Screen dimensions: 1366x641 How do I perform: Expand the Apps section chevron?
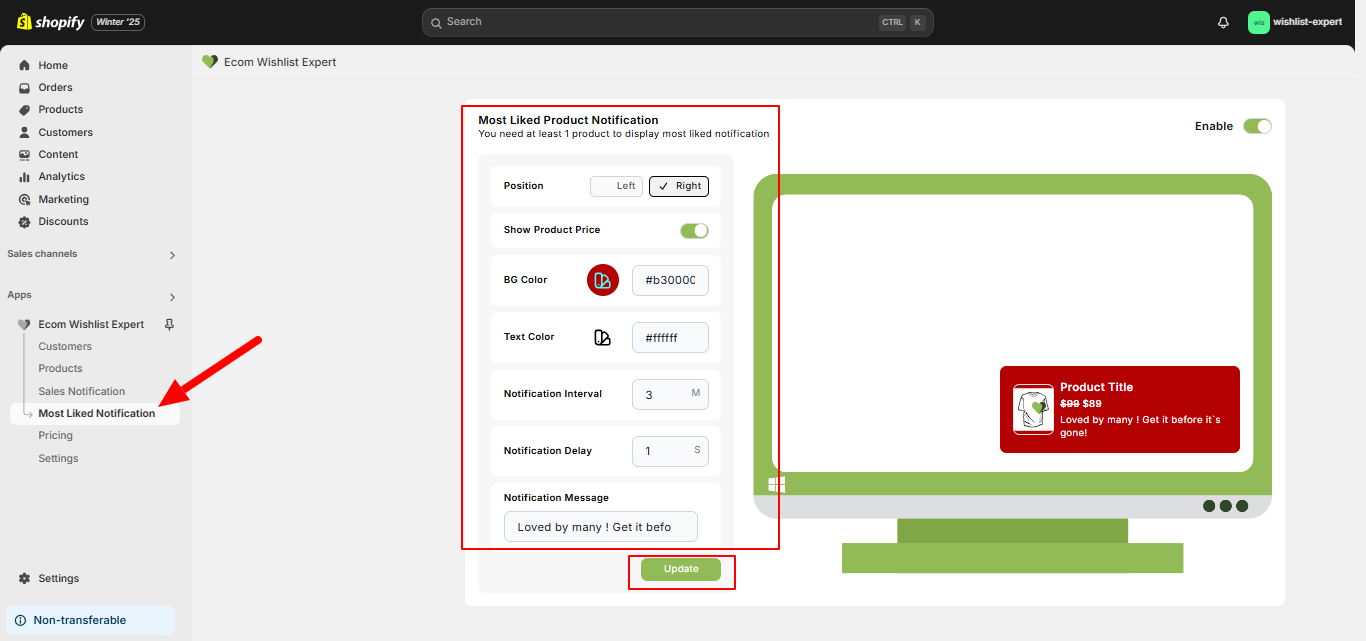click(172, 297)
